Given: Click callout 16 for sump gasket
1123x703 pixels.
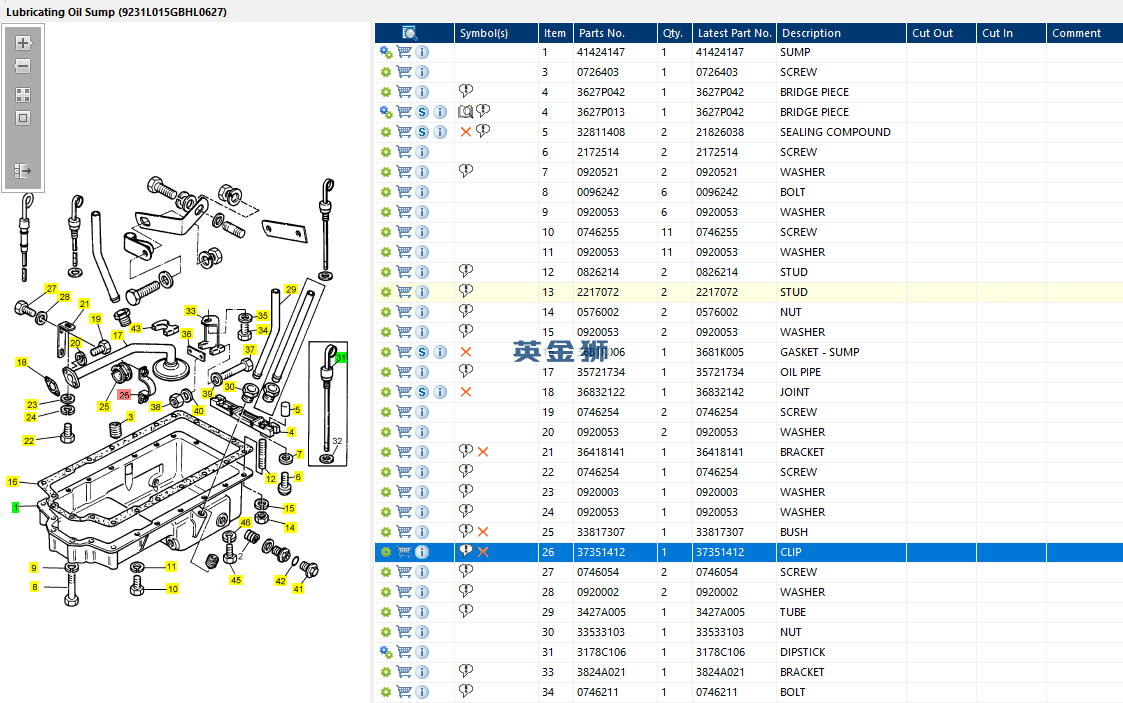Looking at the screenshot, I should pos(12,482).
